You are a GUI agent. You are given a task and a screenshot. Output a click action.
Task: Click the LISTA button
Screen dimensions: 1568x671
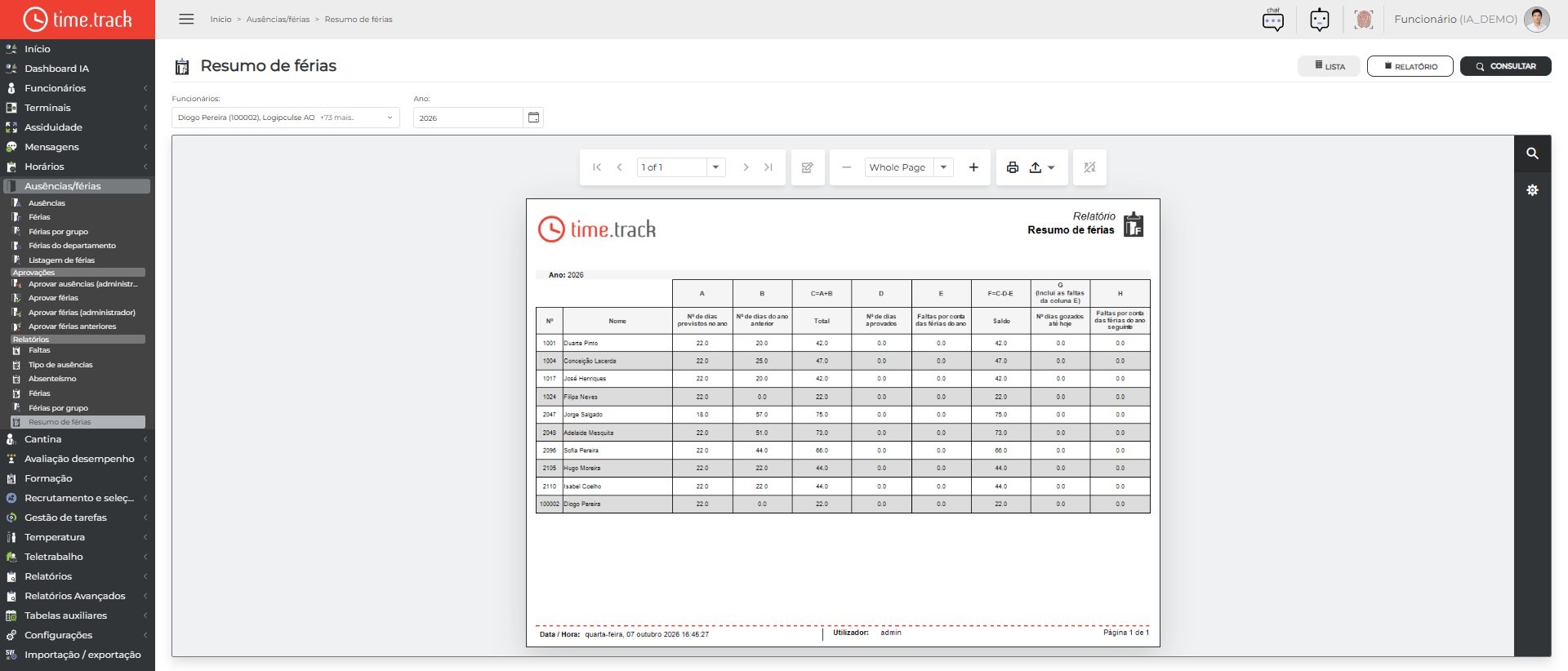[x=1330, y=66]
